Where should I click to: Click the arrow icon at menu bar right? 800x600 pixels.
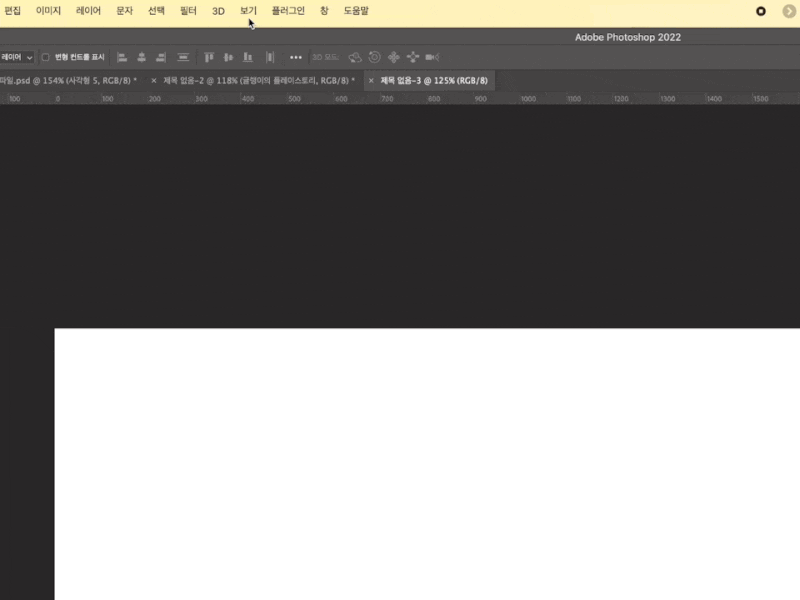click(789, 11)
